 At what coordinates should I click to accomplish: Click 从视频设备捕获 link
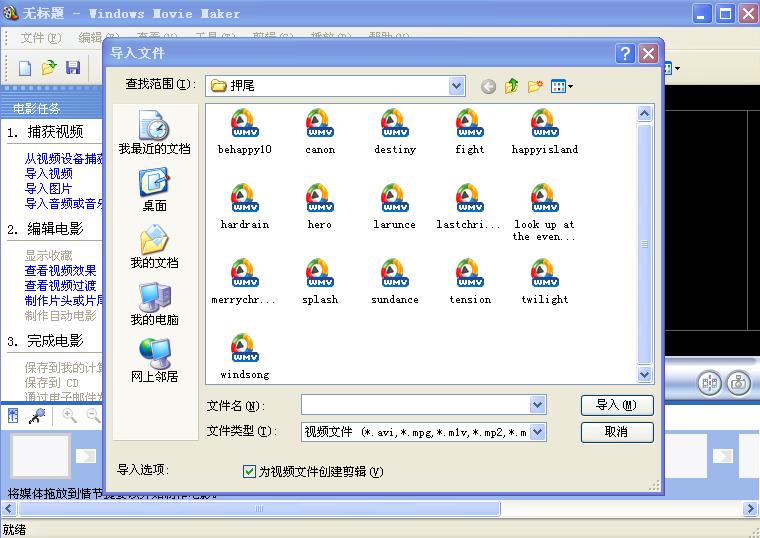point(63,158)
